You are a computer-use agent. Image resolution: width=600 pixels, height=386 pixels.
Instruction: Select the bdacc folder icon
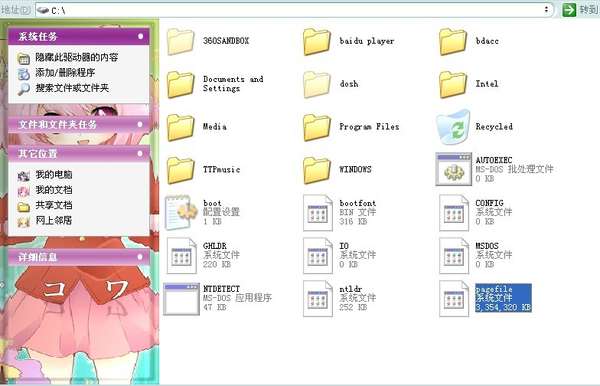tap(453, 41)
